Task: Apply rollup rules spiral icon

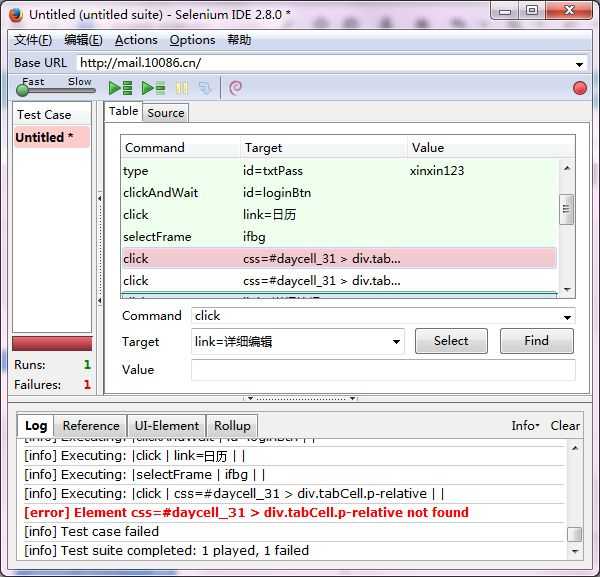Action: [235, 88]
